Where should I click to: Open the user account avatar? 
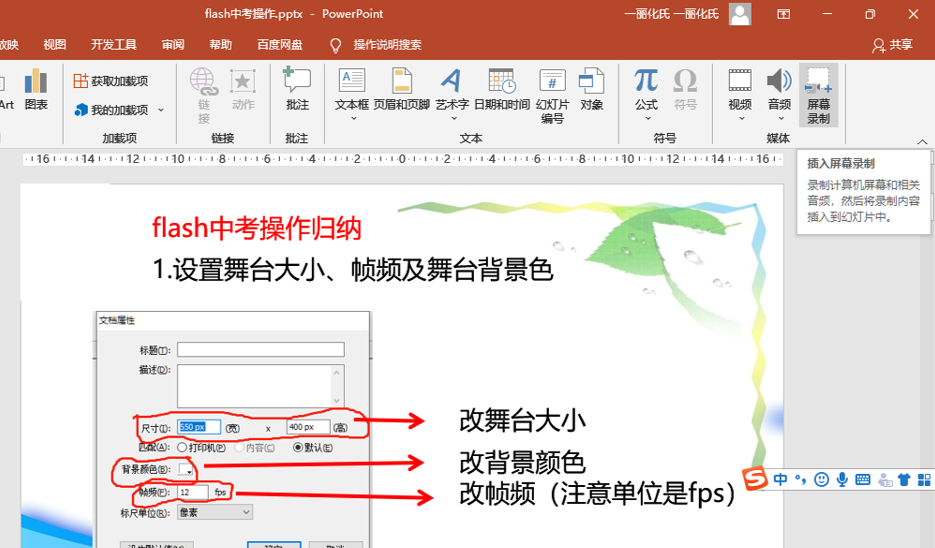(740, 14)
